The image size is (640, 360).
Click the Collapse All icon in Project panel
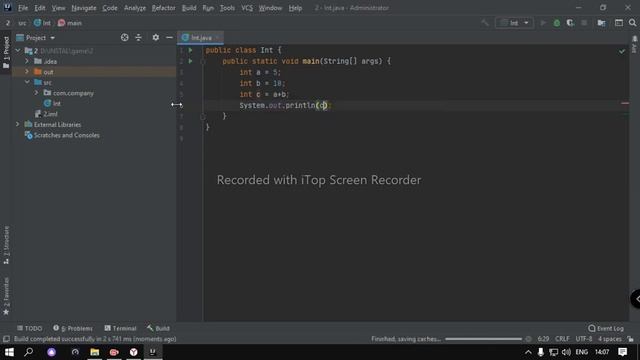pos(138,38)
